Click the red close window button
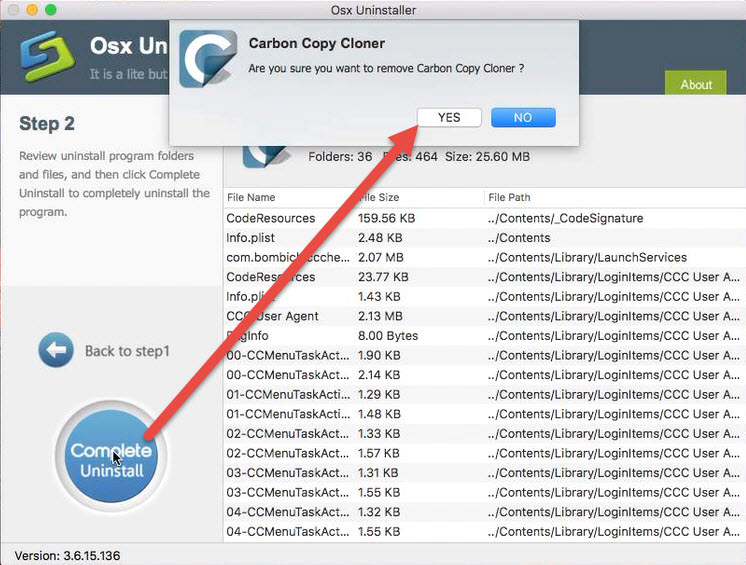The image size is (746, 565). (13, 10)
